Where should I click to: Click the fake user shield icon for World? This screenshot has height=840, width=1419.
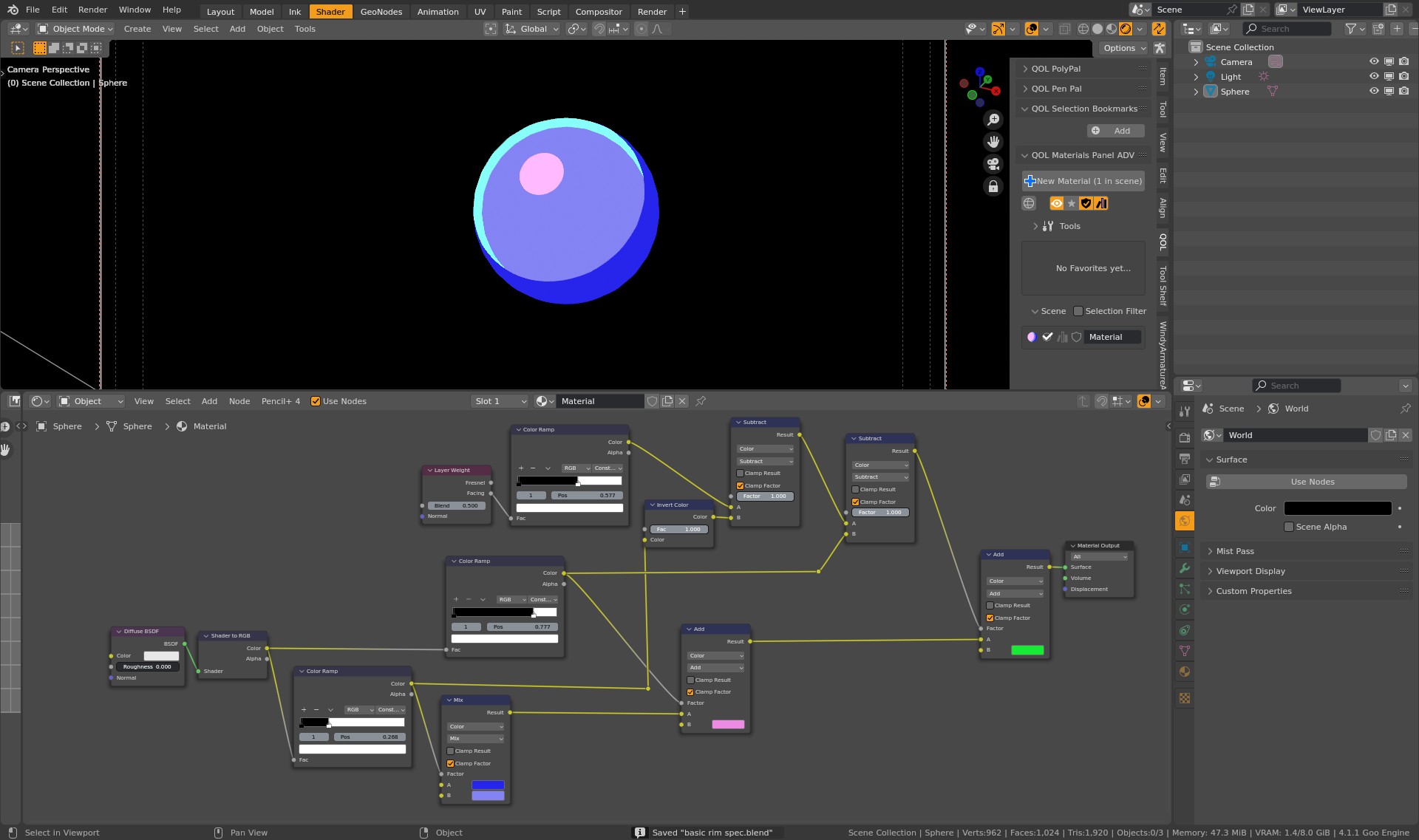(1376, 435)
